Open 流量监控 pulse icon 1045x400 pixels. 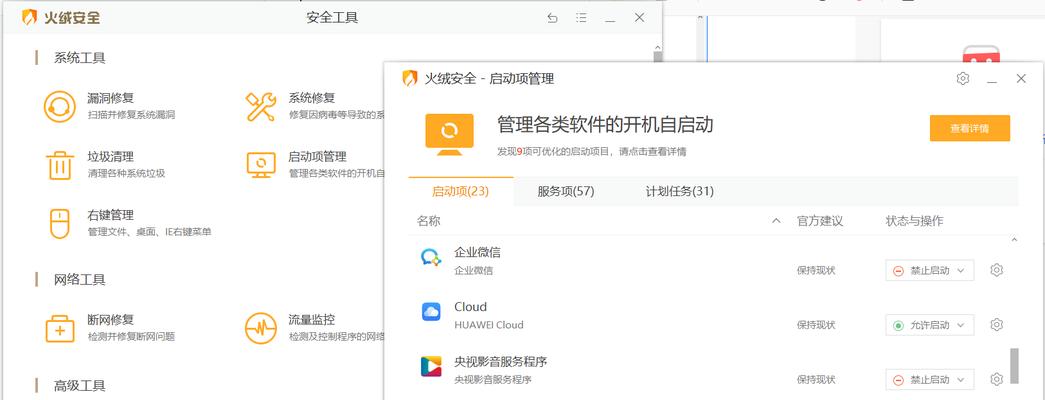pos(261,328)
